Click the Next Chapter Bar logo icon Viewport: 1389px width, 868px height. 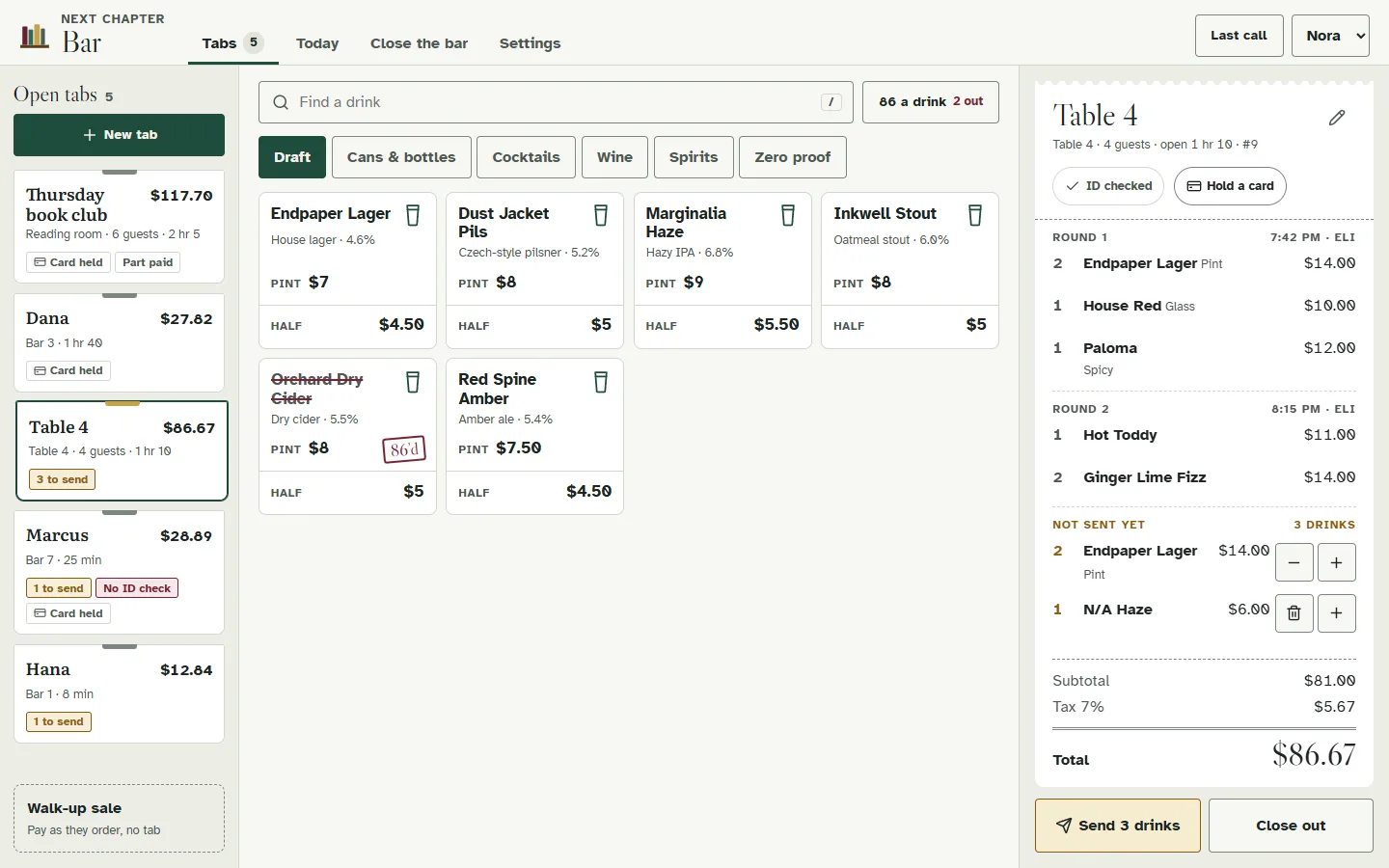click(35, 37)
